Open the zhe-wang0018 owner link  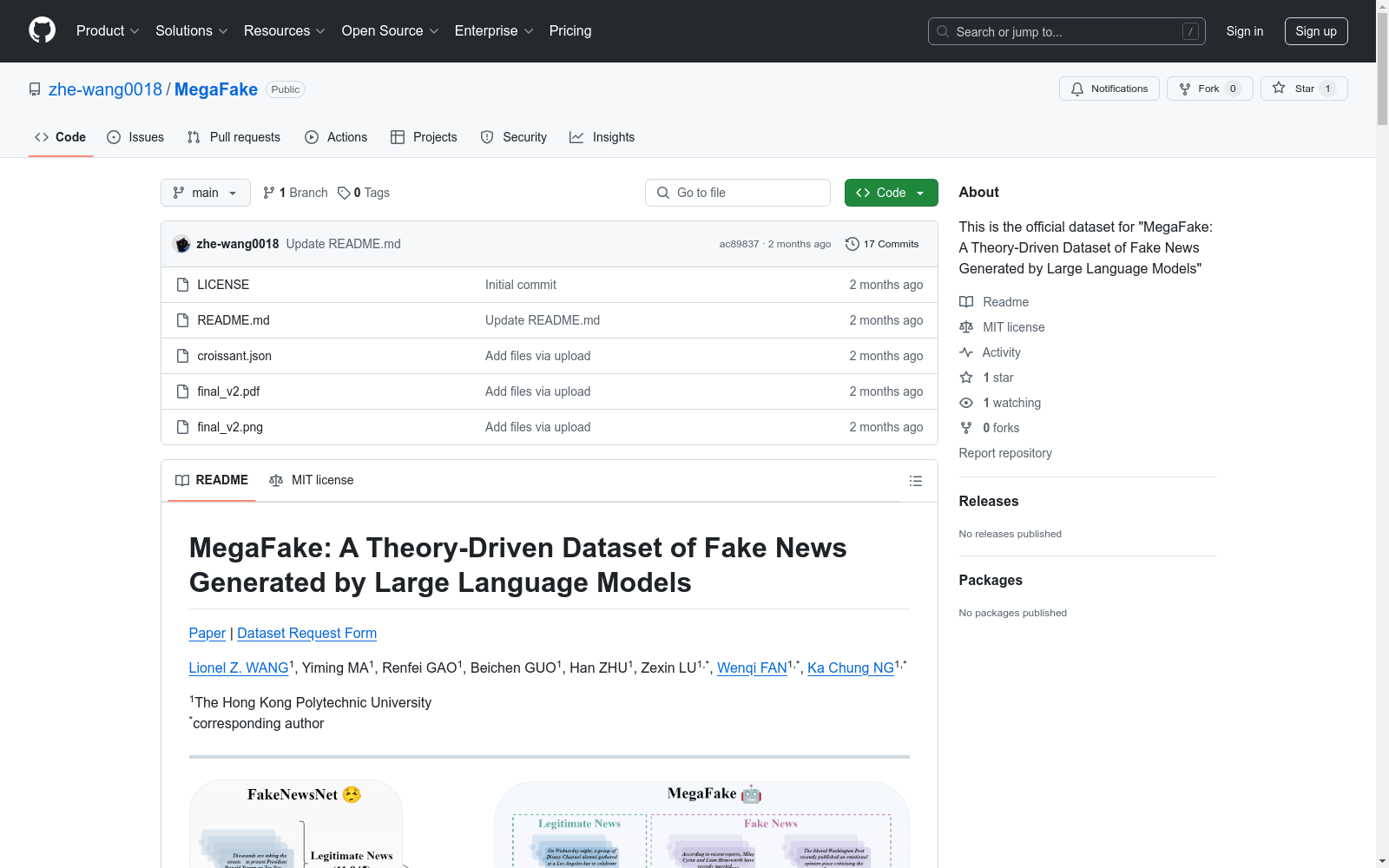(x=105, y=89)
